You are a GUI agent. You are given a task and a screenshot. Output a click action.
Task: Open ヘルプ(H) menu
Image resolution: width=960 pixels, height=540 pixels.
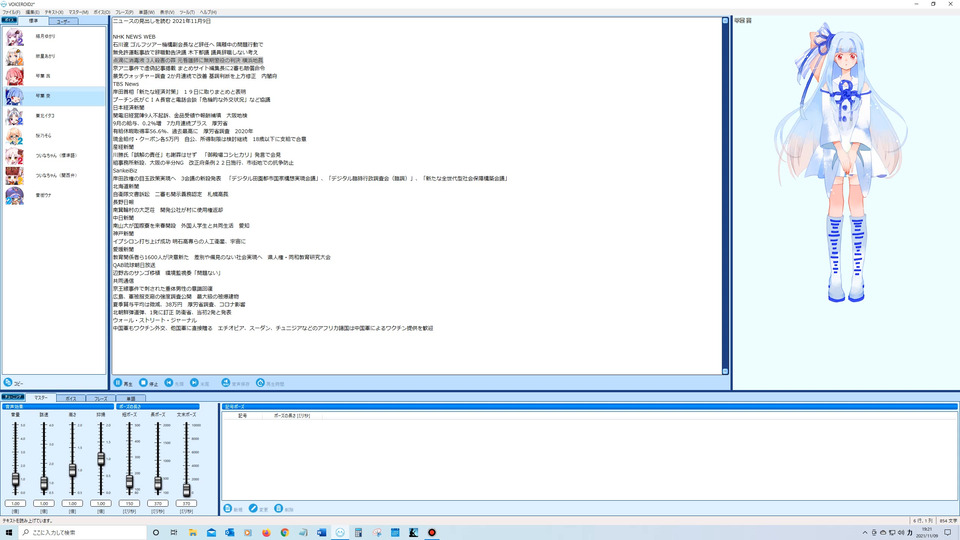[x=208, y=12]
